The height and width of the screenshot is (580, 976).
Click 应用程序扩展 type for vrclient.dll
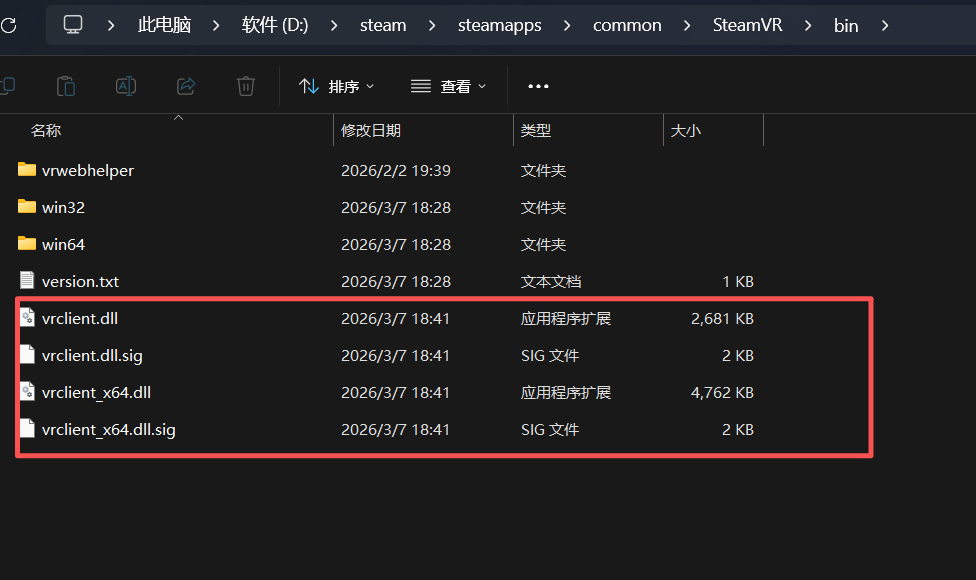pyautogui.click(x=566, y=319)
